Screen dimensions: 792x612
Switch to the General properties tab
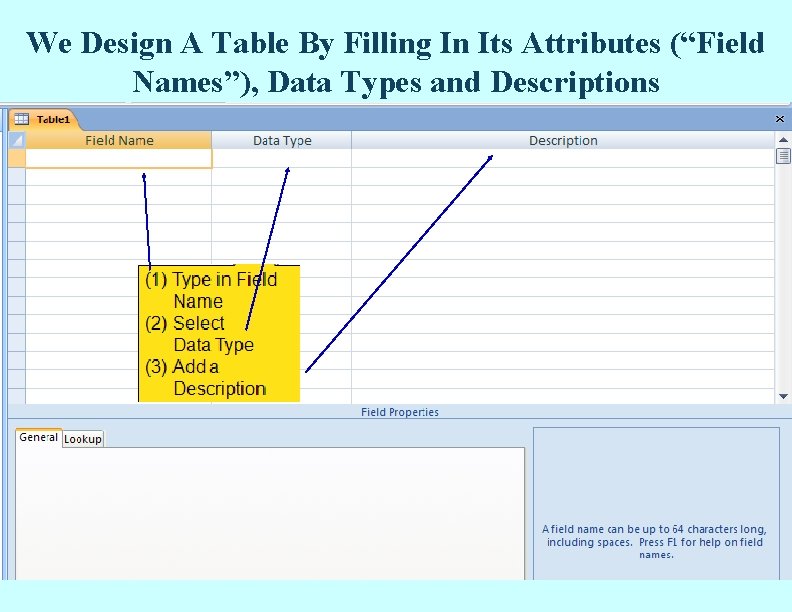tap(38, 437)
